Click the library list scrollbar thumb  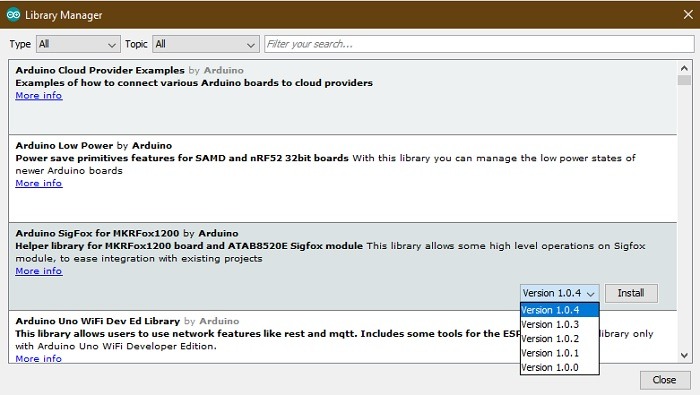point(684,80)
